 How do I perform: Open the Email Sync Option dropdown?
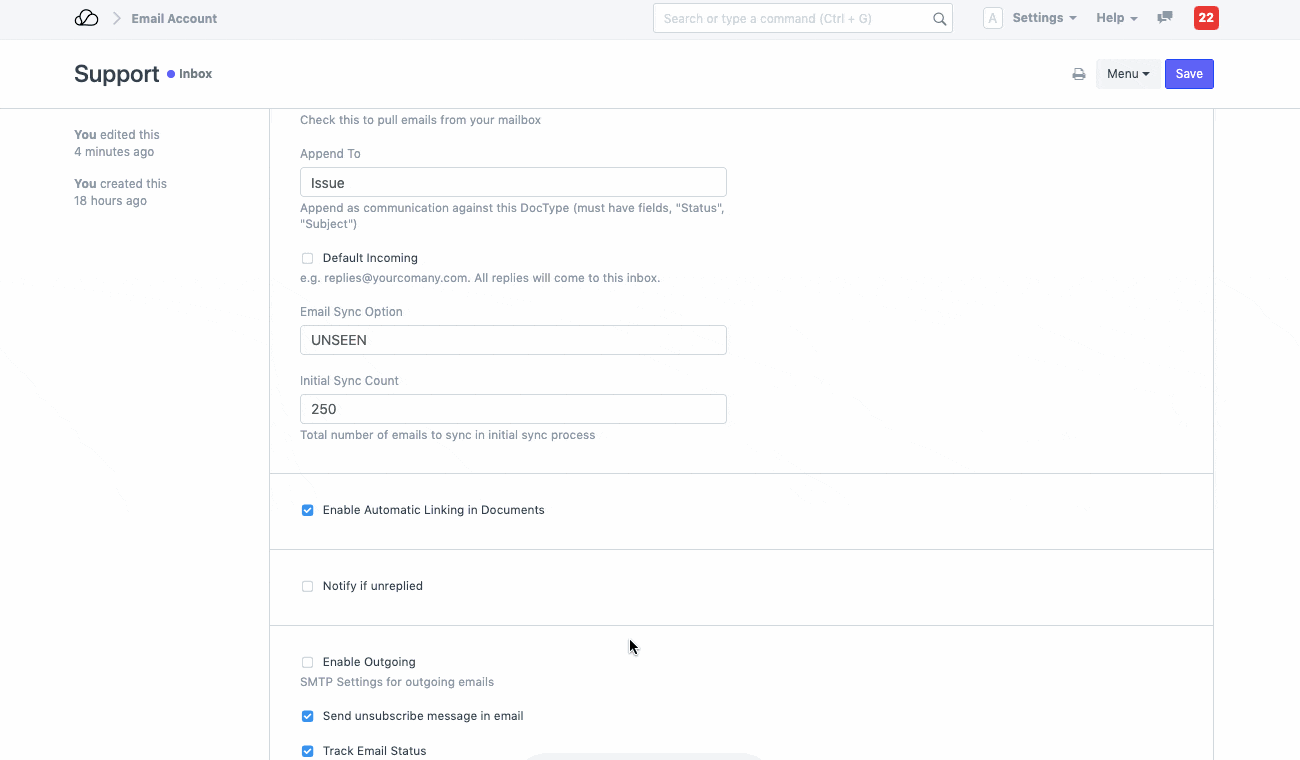click(513, 340)
